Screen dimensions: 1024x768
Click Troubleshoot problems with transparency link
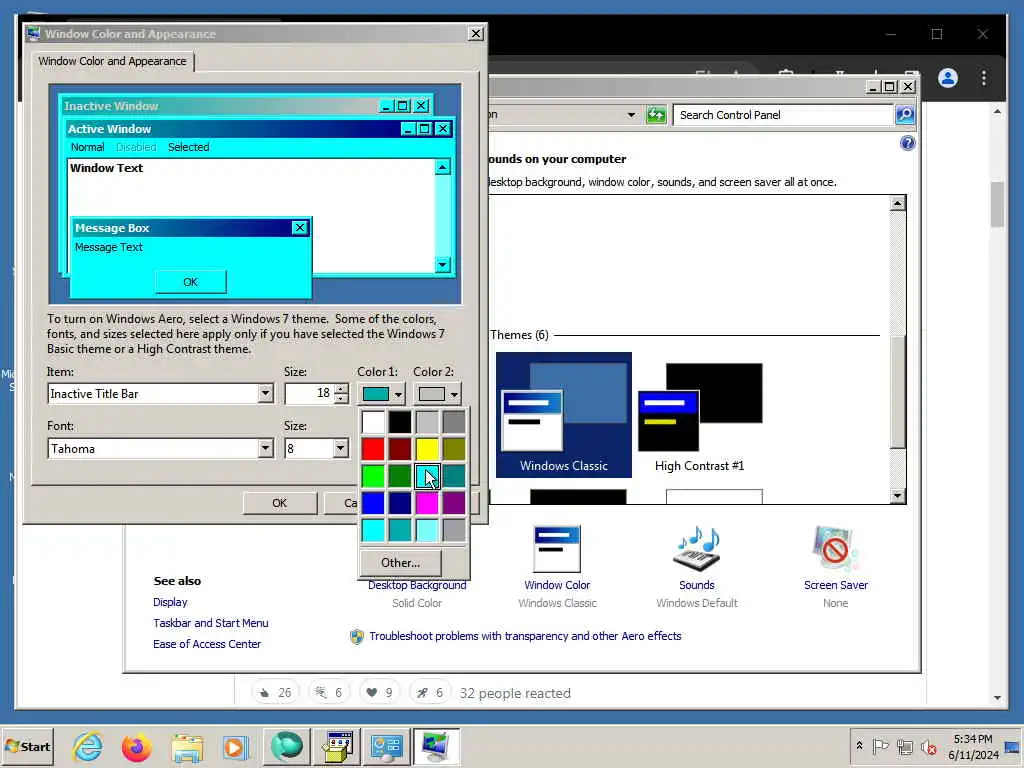click(x=525, y=636)
